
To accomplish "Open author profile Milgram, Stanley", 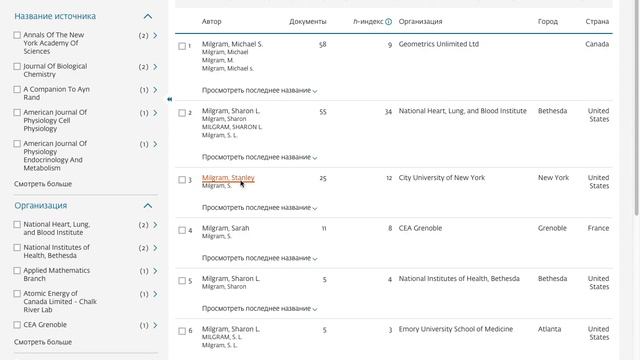I will coord(228,178).
